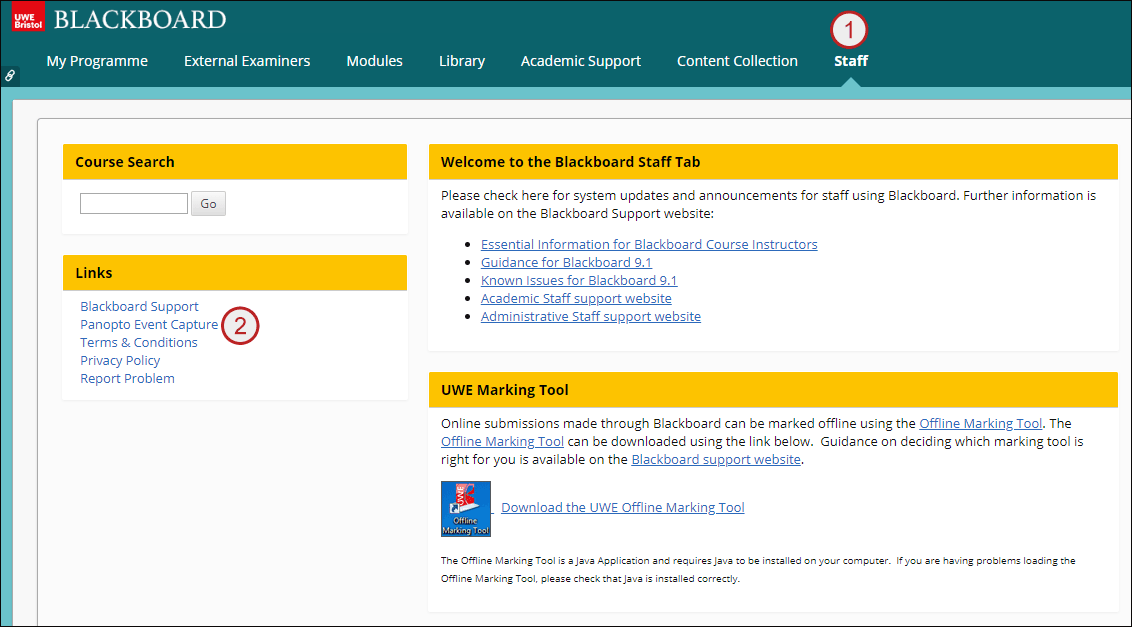Click Offline Marking Tool link starting second line
Image resolution: width=1132 pixels, height=627 pixels.
pos(502,441)
